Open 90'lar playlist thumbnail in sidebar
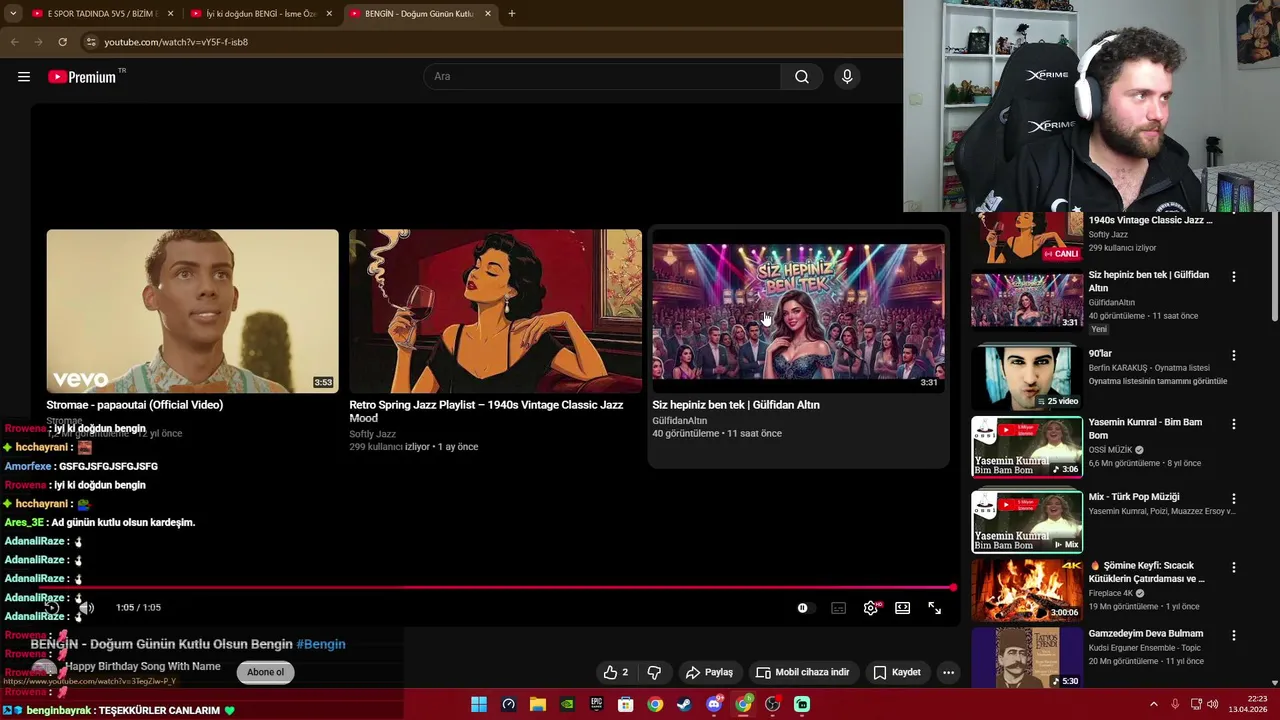This screenshot has height=720, width=1280. point(1027,378)
